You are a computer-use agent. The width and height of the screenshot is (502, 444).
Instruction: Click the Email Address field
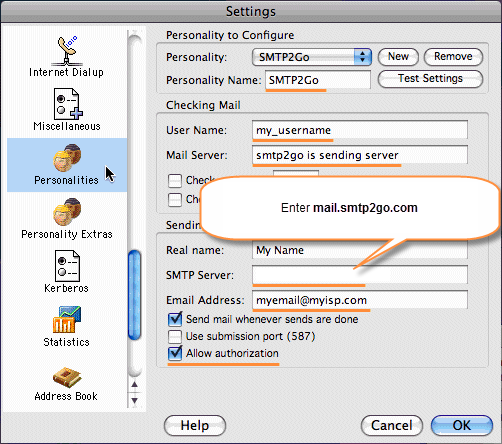point(360,300)
